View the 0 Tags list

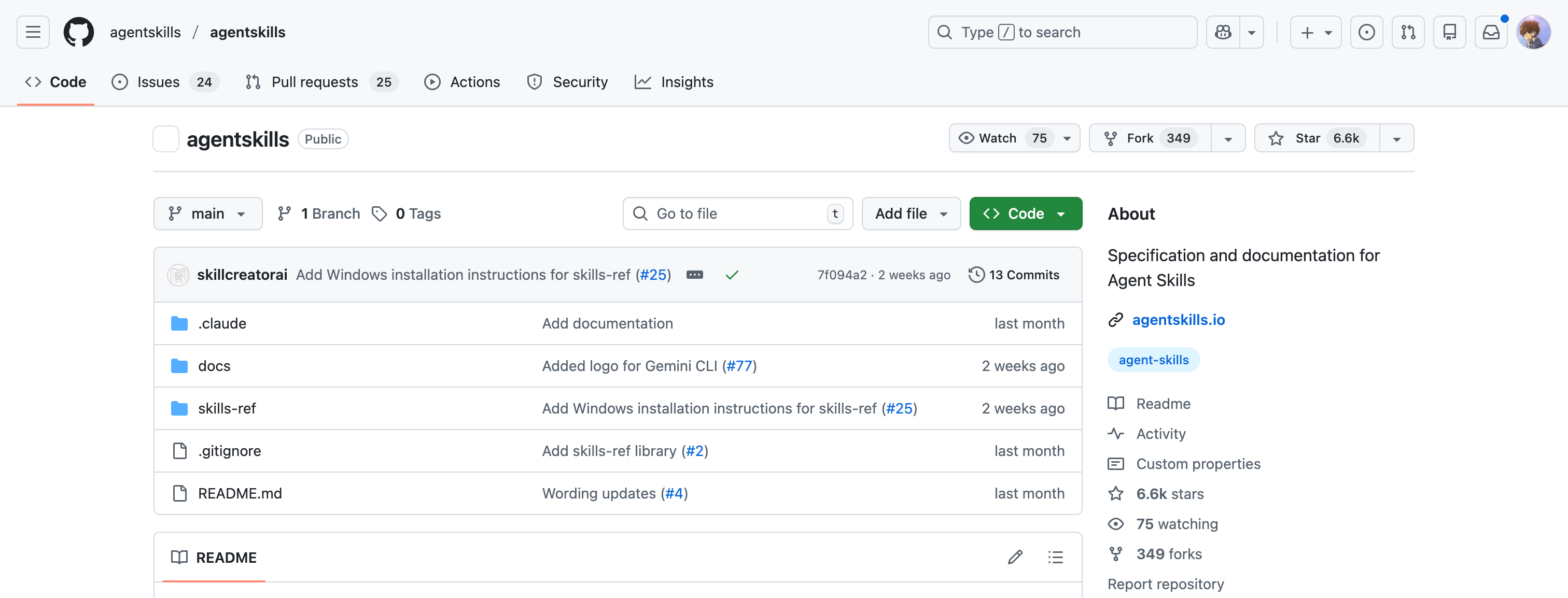[407, 213]
